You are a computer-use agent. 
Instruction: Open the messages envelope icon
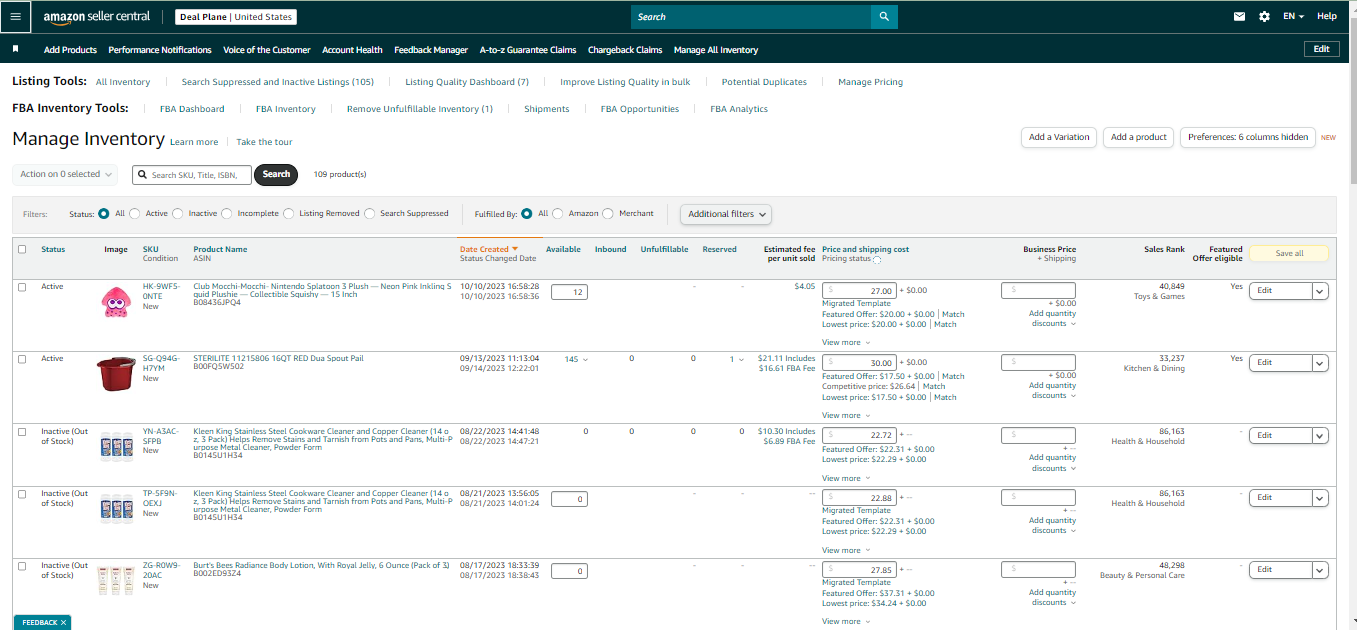(x=1239, y=16)
